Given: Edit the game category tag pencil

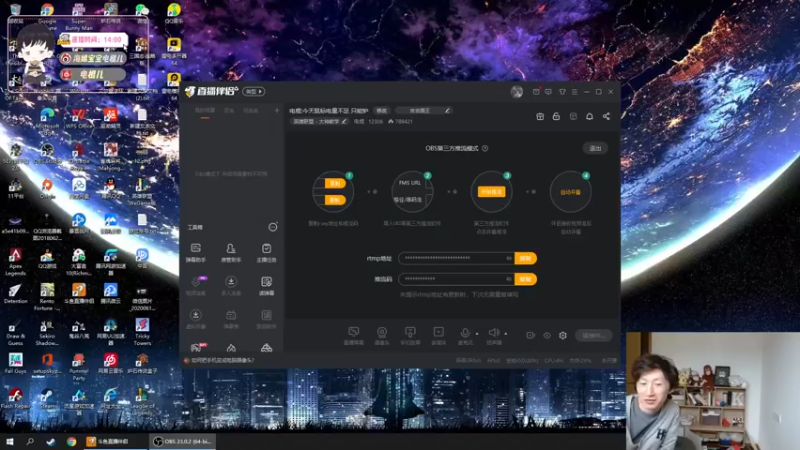Looking at the screenshot, I should pyautogui.click(x=344, y=121).
